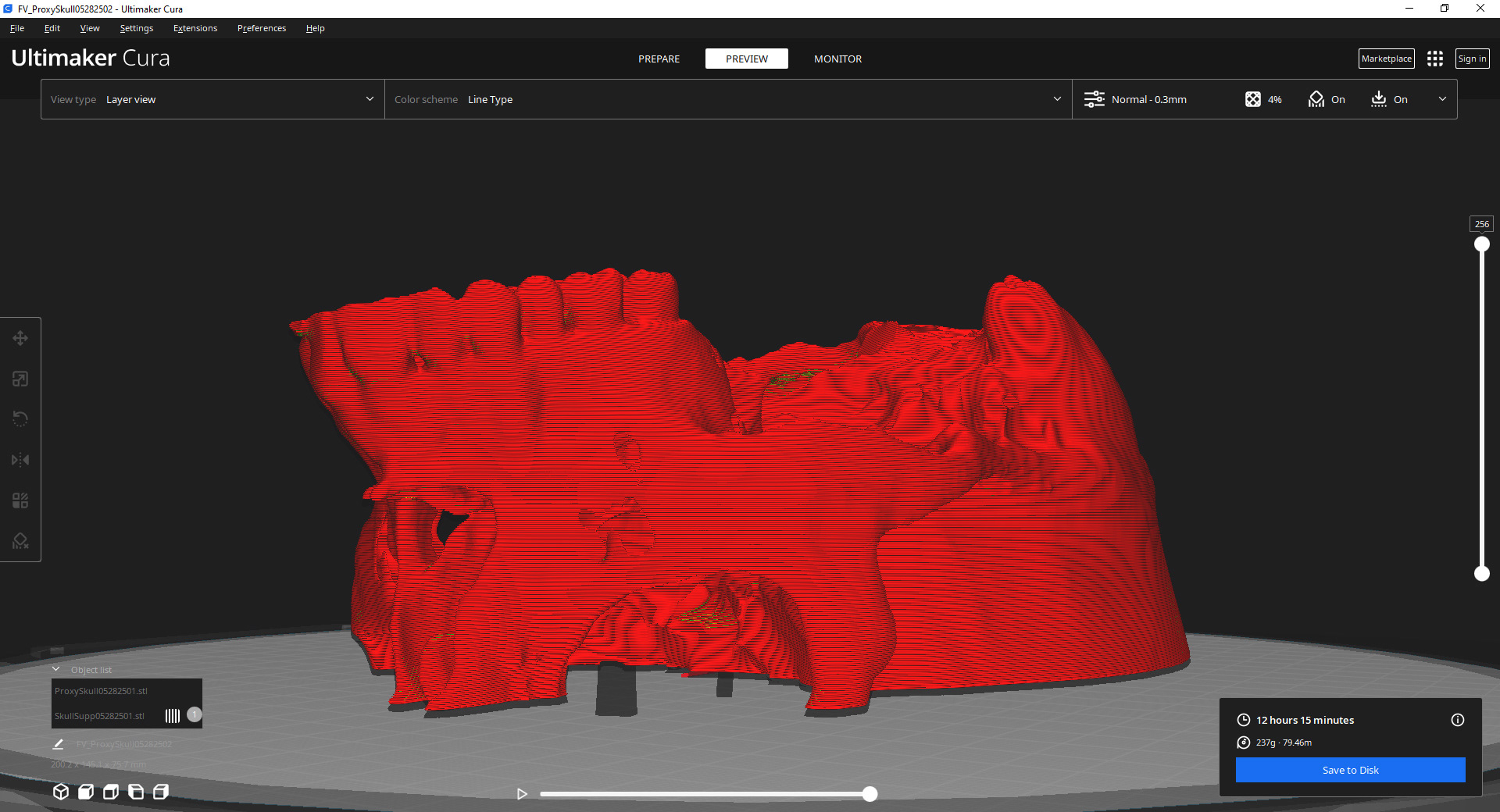Click the Marketplace button
1500x812 pixels.
(x=1387, y=59)
